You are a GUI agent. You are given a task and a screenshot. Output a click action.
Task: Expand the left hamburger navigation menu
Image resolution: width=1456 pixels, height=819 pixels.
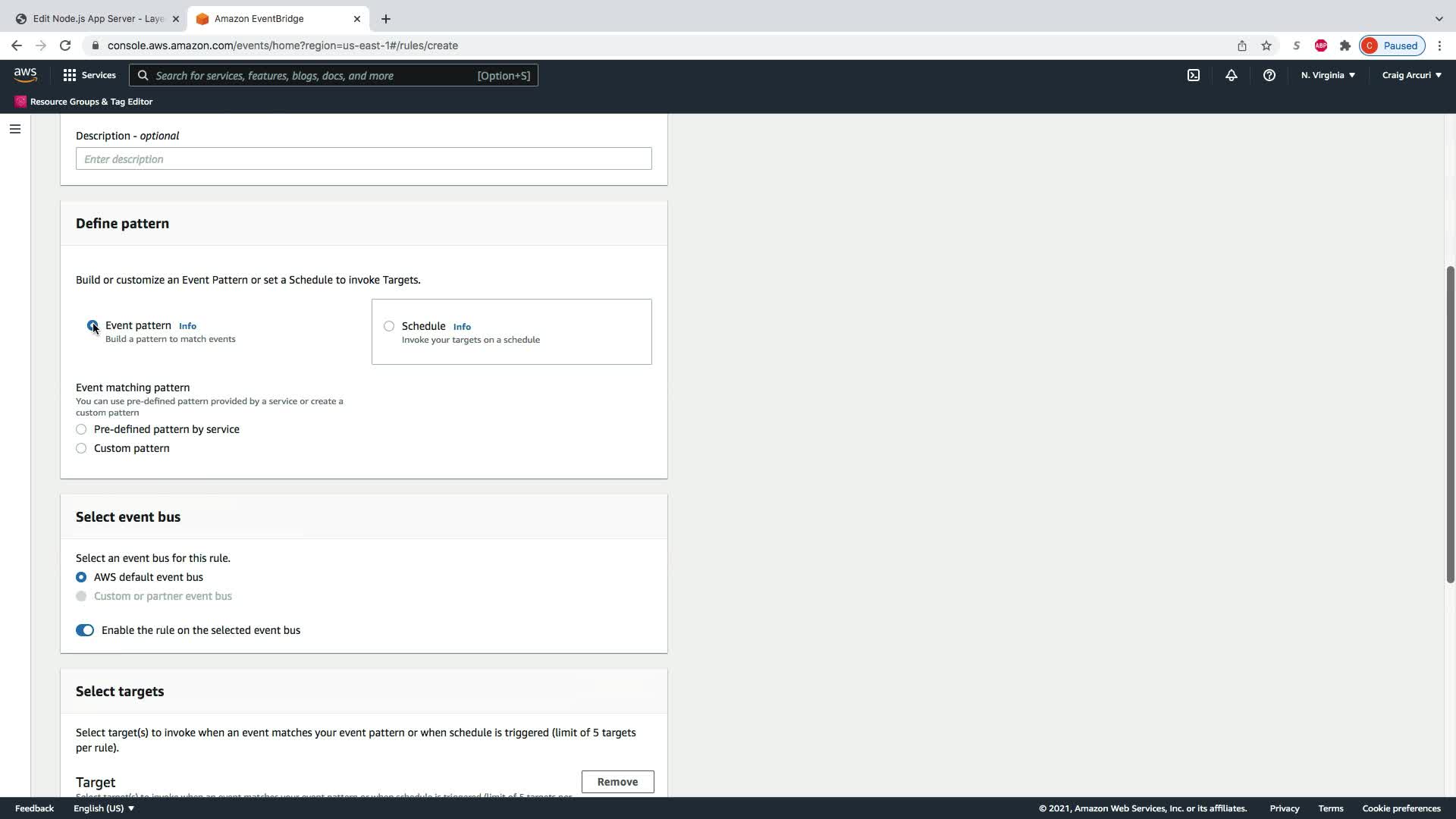coord(14,129)
